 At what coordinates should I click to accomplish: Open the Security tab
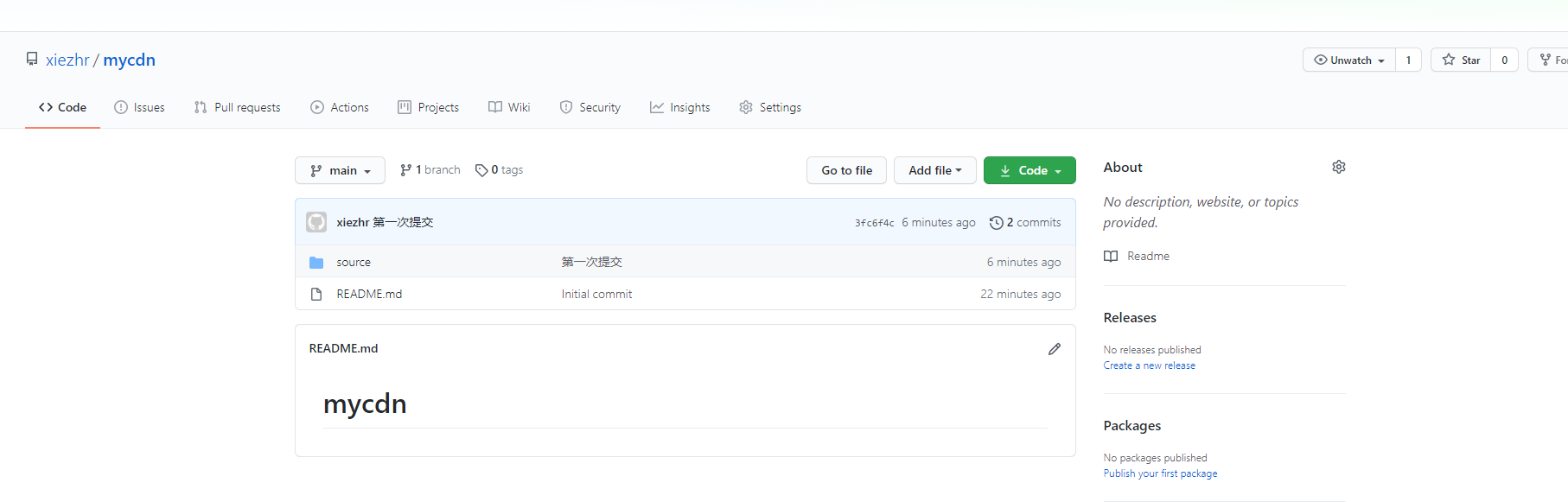590,107
